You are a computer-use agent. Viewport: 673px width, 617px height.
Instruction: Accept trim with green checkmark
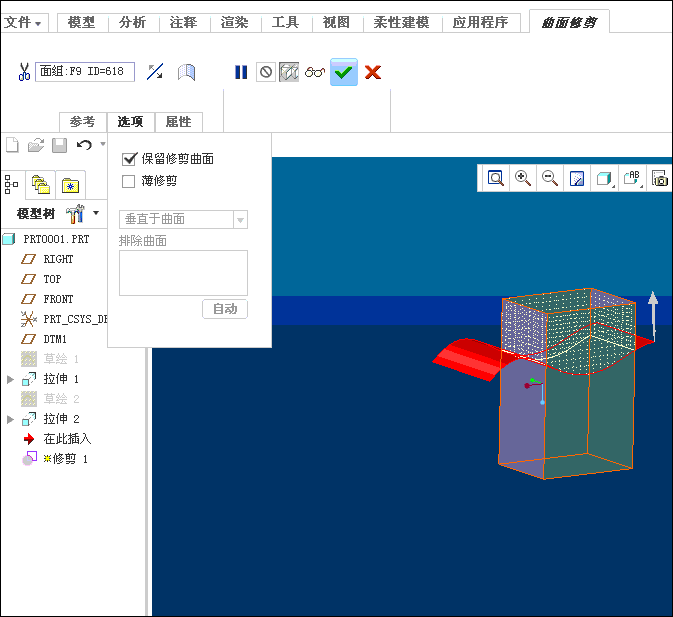point(343,72)
